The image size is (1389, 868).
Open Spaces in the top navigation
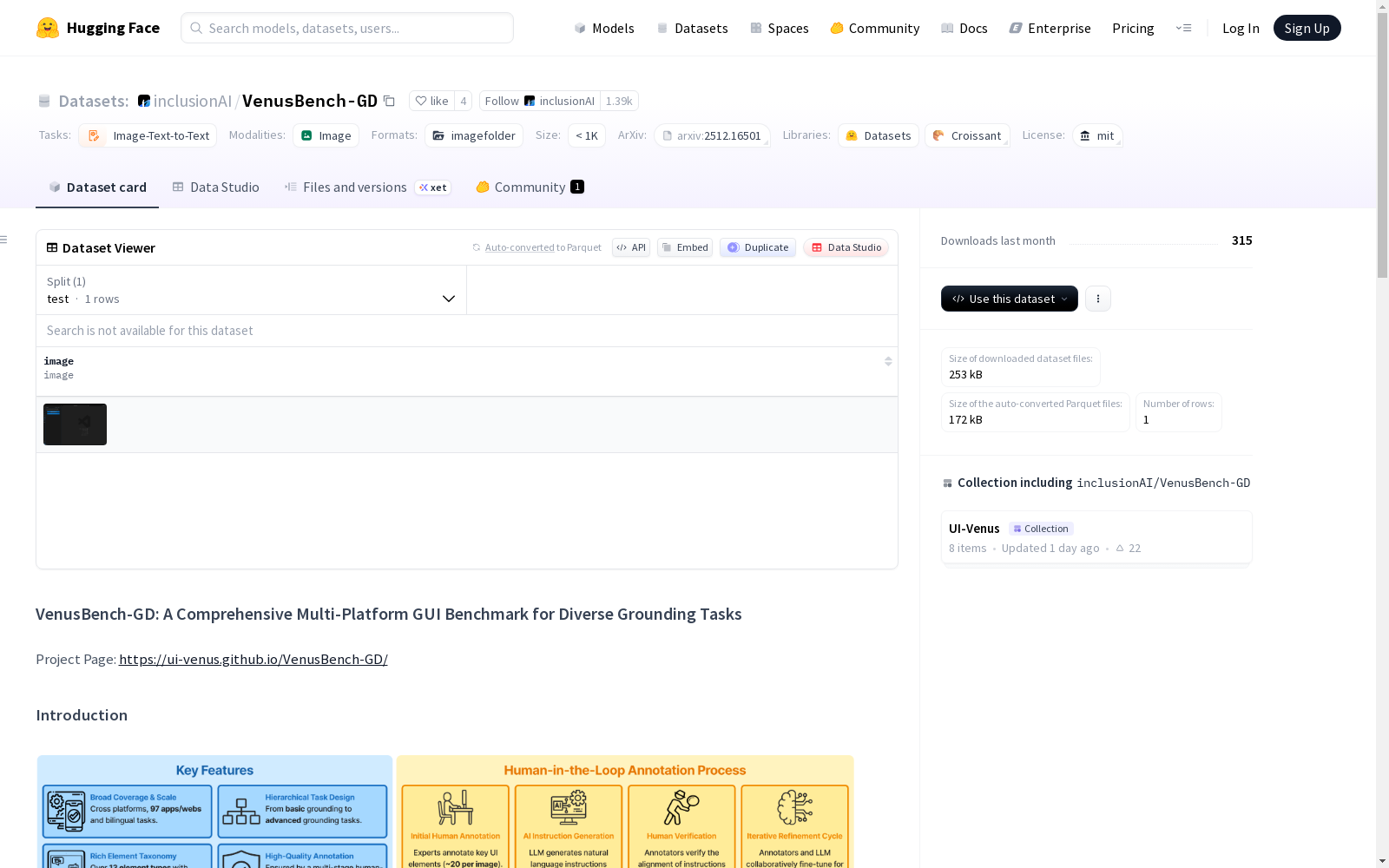(x=780, y=28)
